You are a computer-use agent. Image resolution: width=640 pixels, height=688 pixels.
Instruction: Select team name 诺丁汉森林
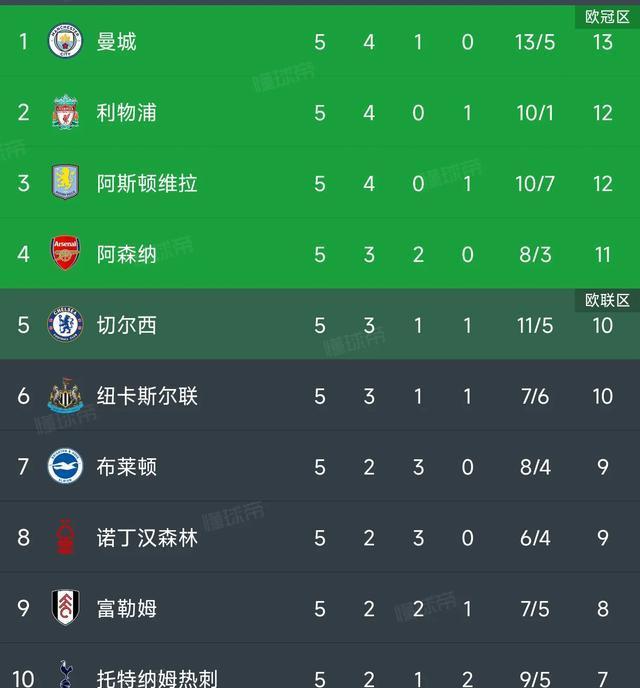tap(147, 538)
